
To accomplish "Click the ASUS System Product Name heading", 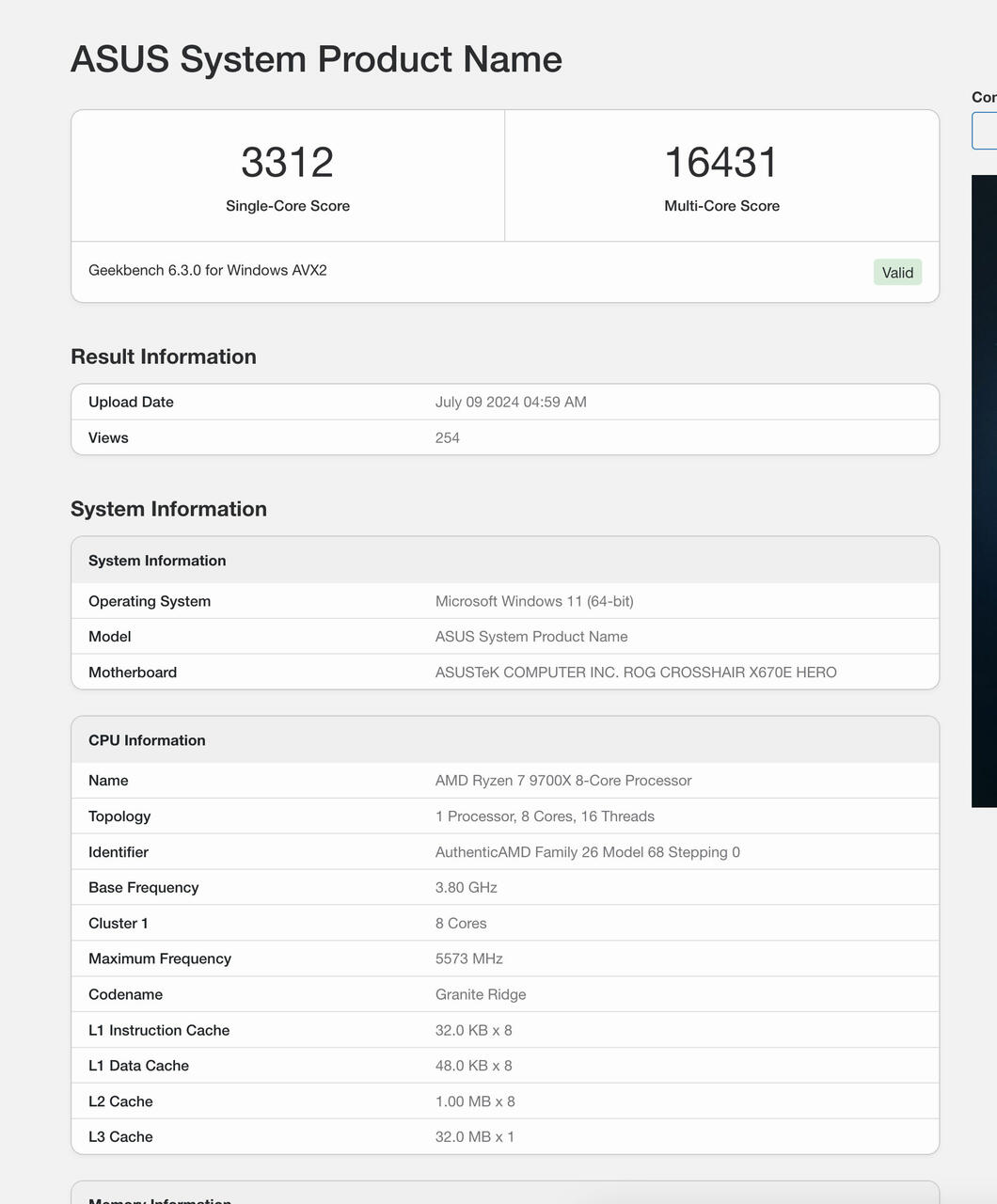I will 316,59.
